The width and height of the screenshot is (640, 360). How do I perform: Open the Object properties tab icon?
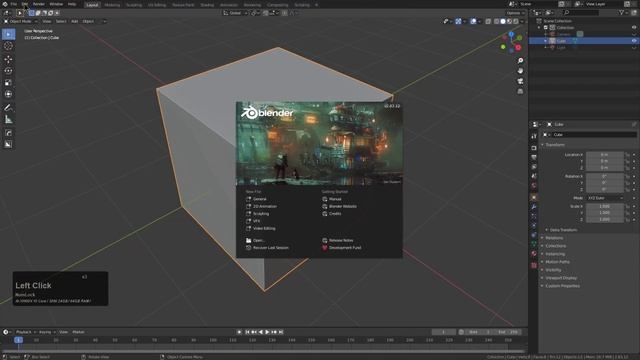(x=534, y=197)
